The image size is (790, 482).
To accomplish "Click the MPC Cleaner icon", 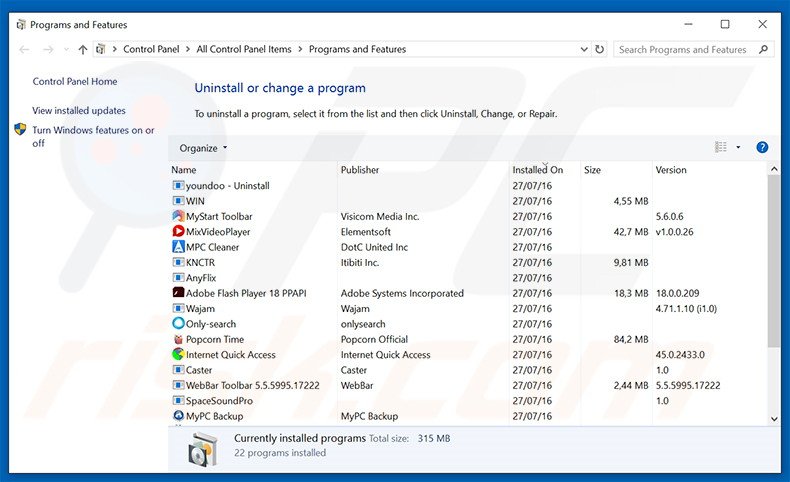I will pos(178,247).
